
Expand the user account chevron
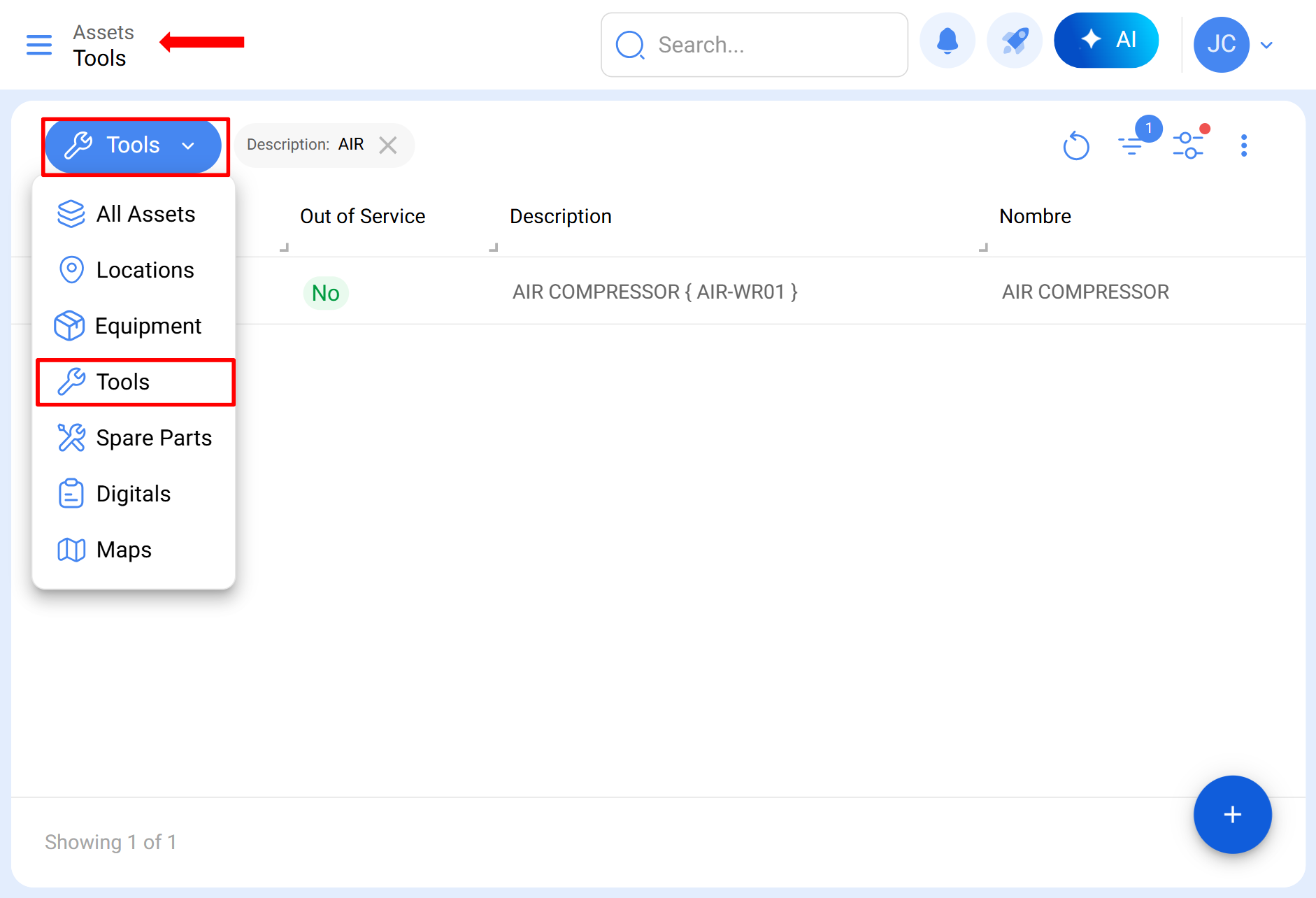pyautogui.click(x=1266, y=45)
